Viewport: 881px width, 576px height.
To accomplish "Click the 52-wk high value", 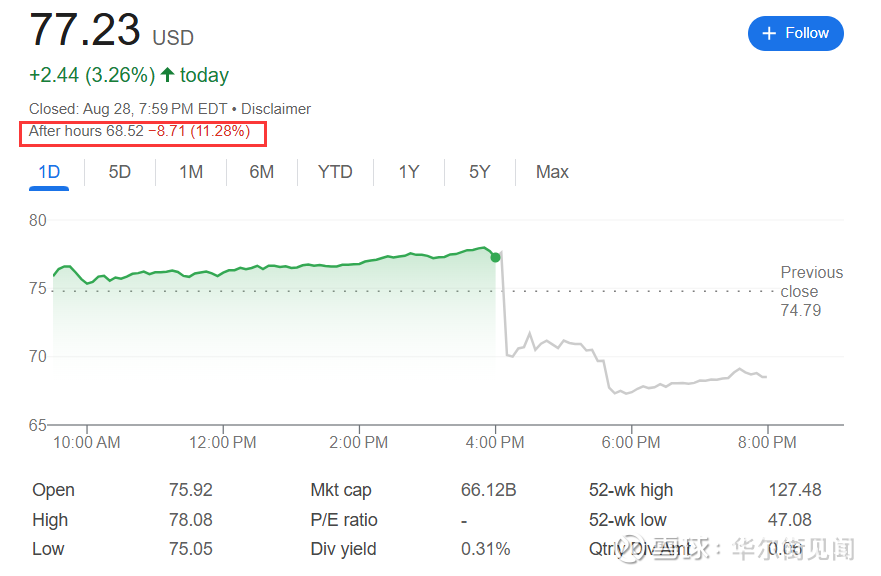I will click(795, 490).
